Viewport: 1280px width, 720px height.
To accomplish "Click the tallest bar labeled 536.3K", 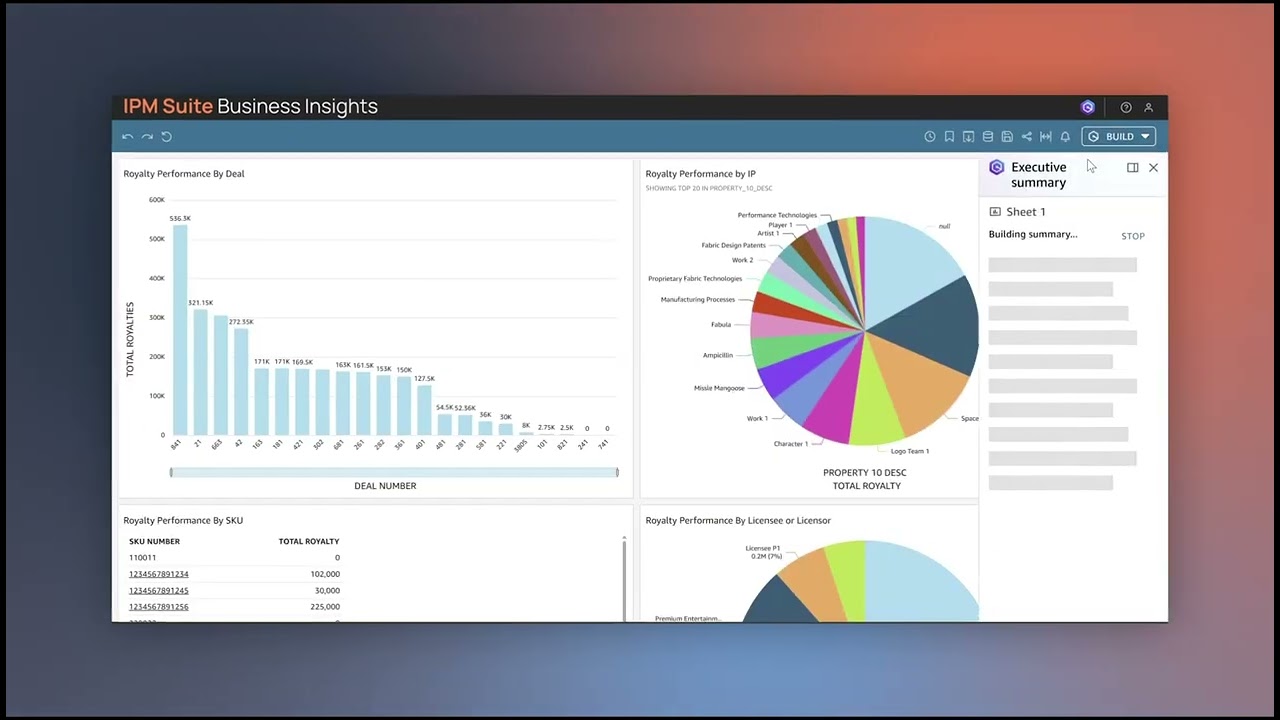I will tap(180, 330).
